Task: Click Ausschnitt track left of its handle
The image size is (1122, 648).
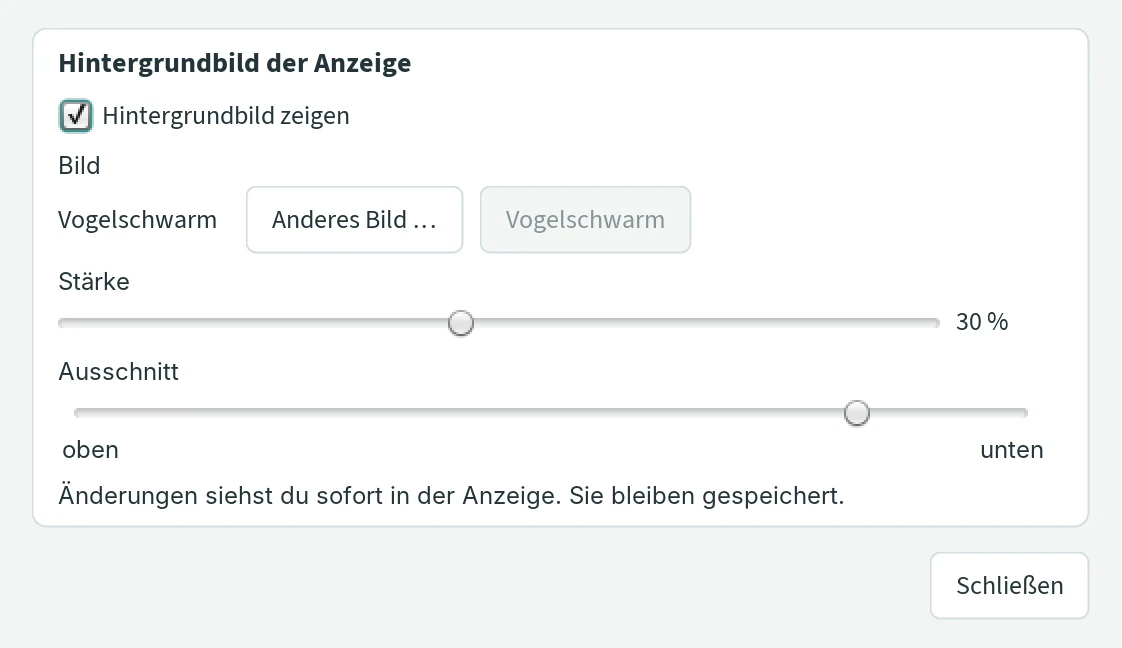Action: coord(459,413)
